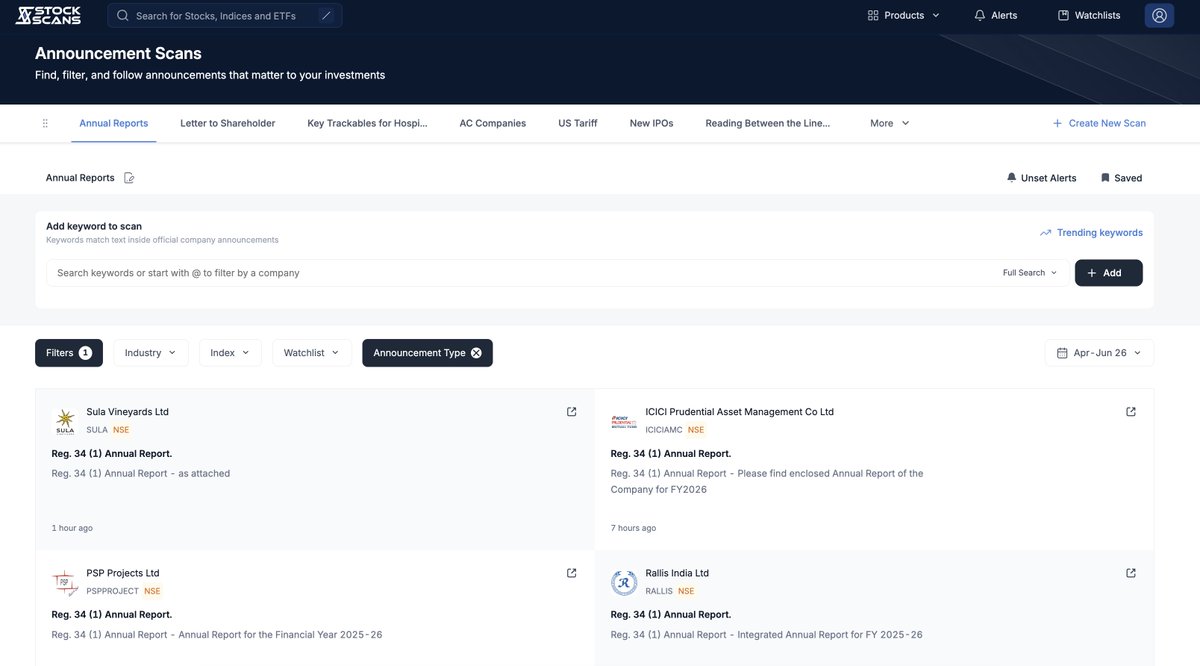
Task: Click '7 hours ago' timestamp
Action: [633, 528]
